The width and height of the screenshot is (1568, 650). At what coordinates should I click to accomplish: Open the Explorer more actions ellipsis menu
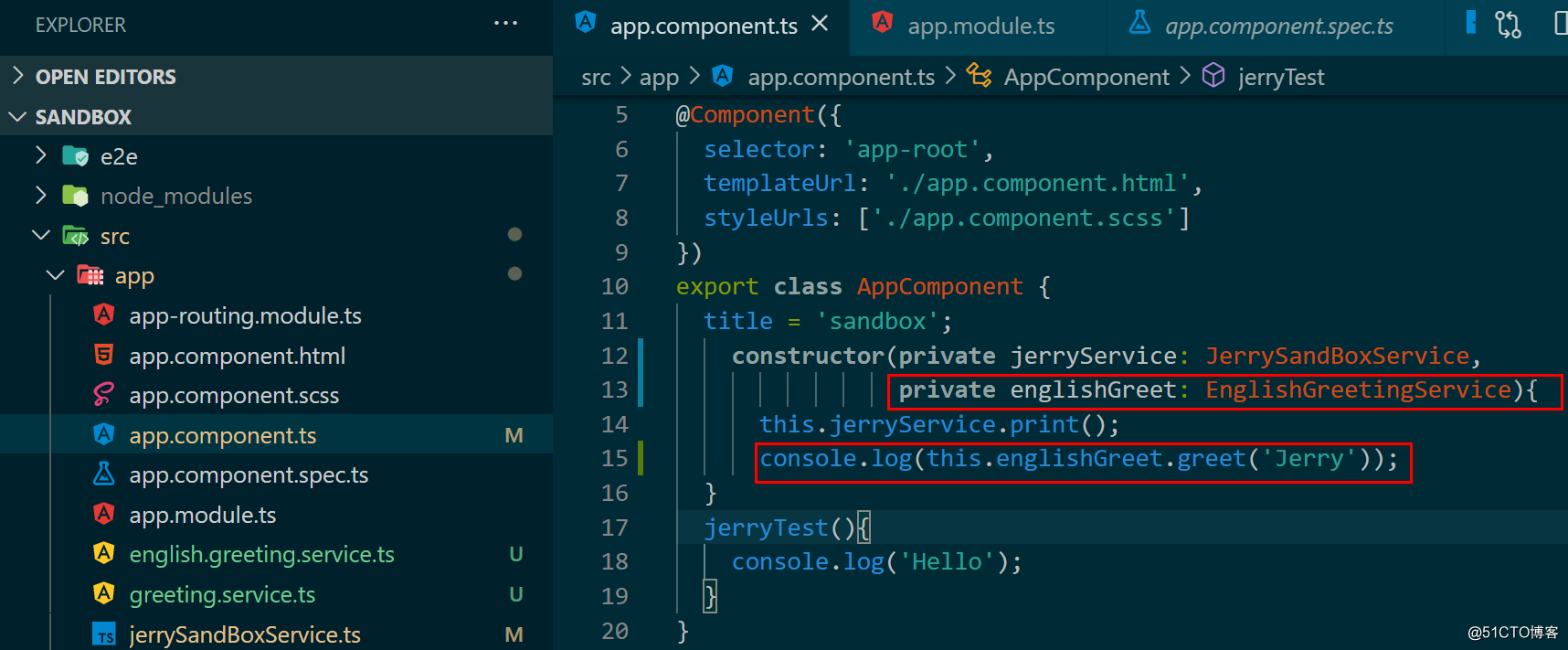[505, 24]
